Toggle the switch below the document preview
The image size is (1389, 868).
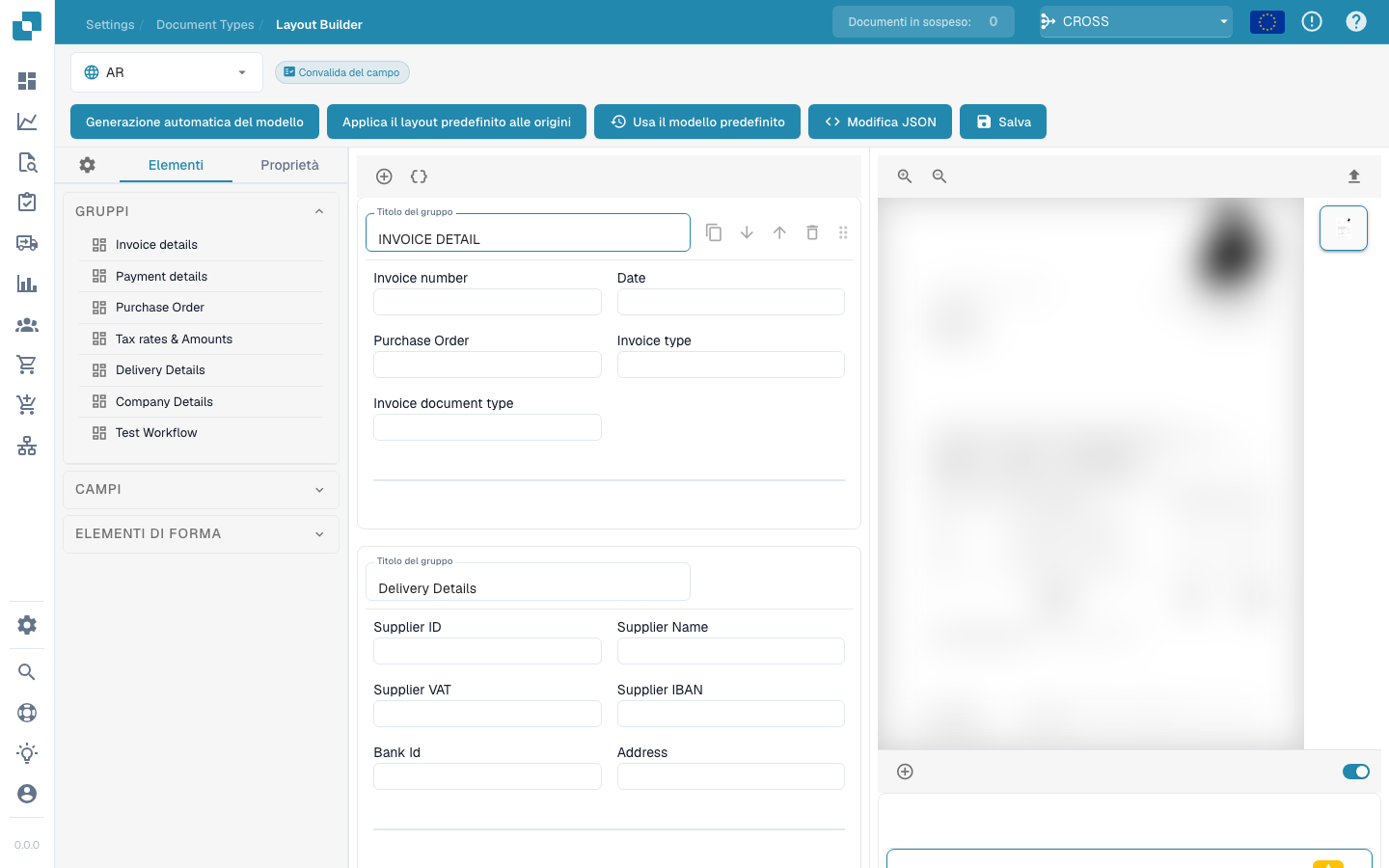pos(1356,772)
